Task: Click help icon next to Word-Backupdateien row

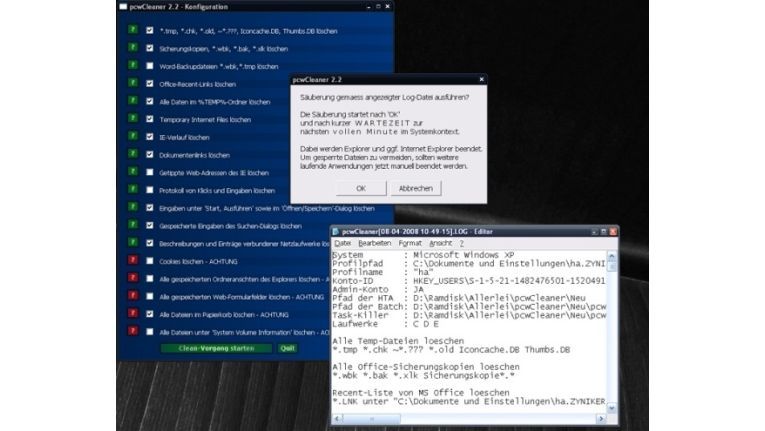Action: pyautogui.click(x=132, y=65)
